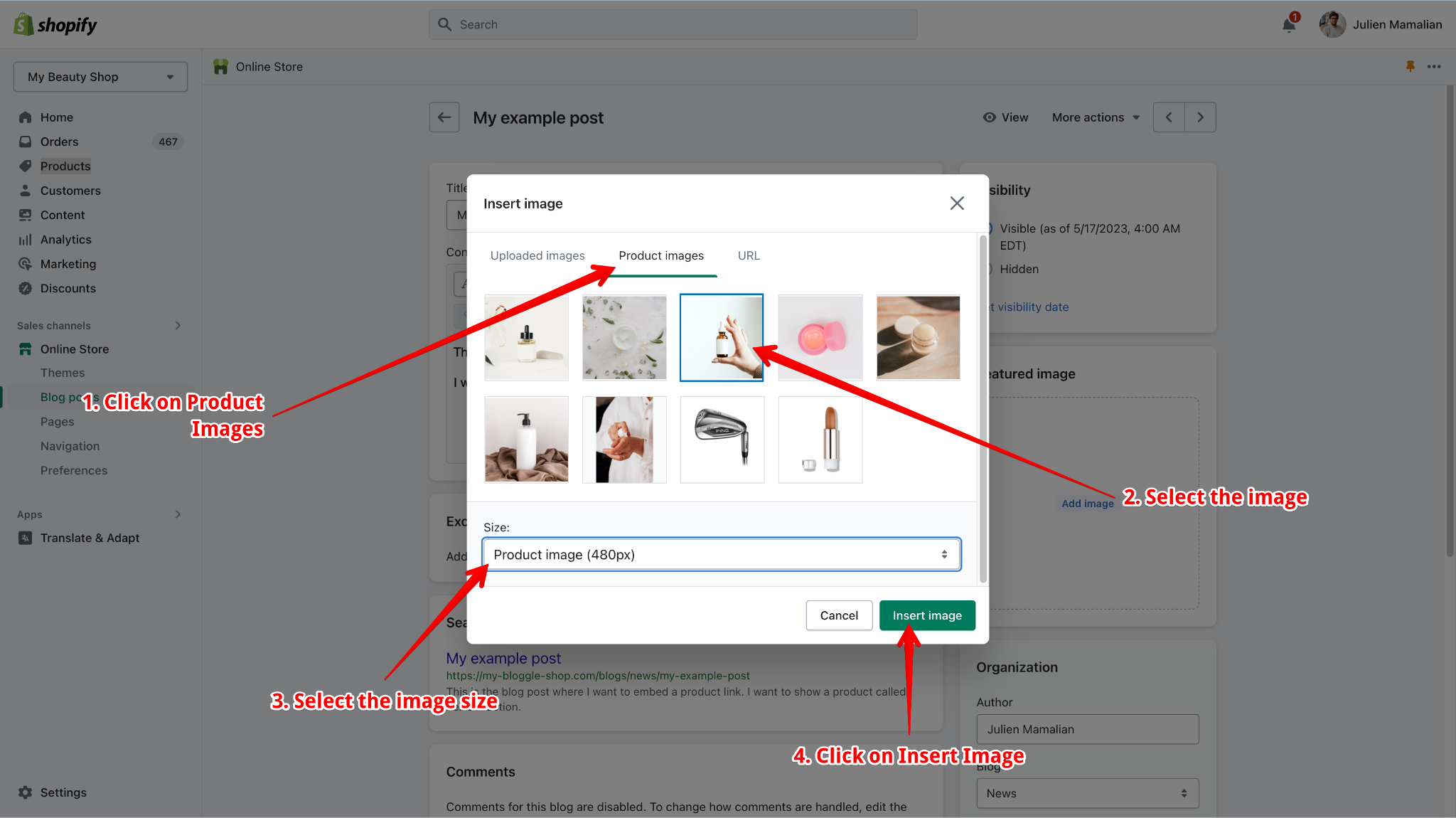The width and height of the screenshot is (1456, 818).
Task: Open the Customers section
Action: point(70,190)
